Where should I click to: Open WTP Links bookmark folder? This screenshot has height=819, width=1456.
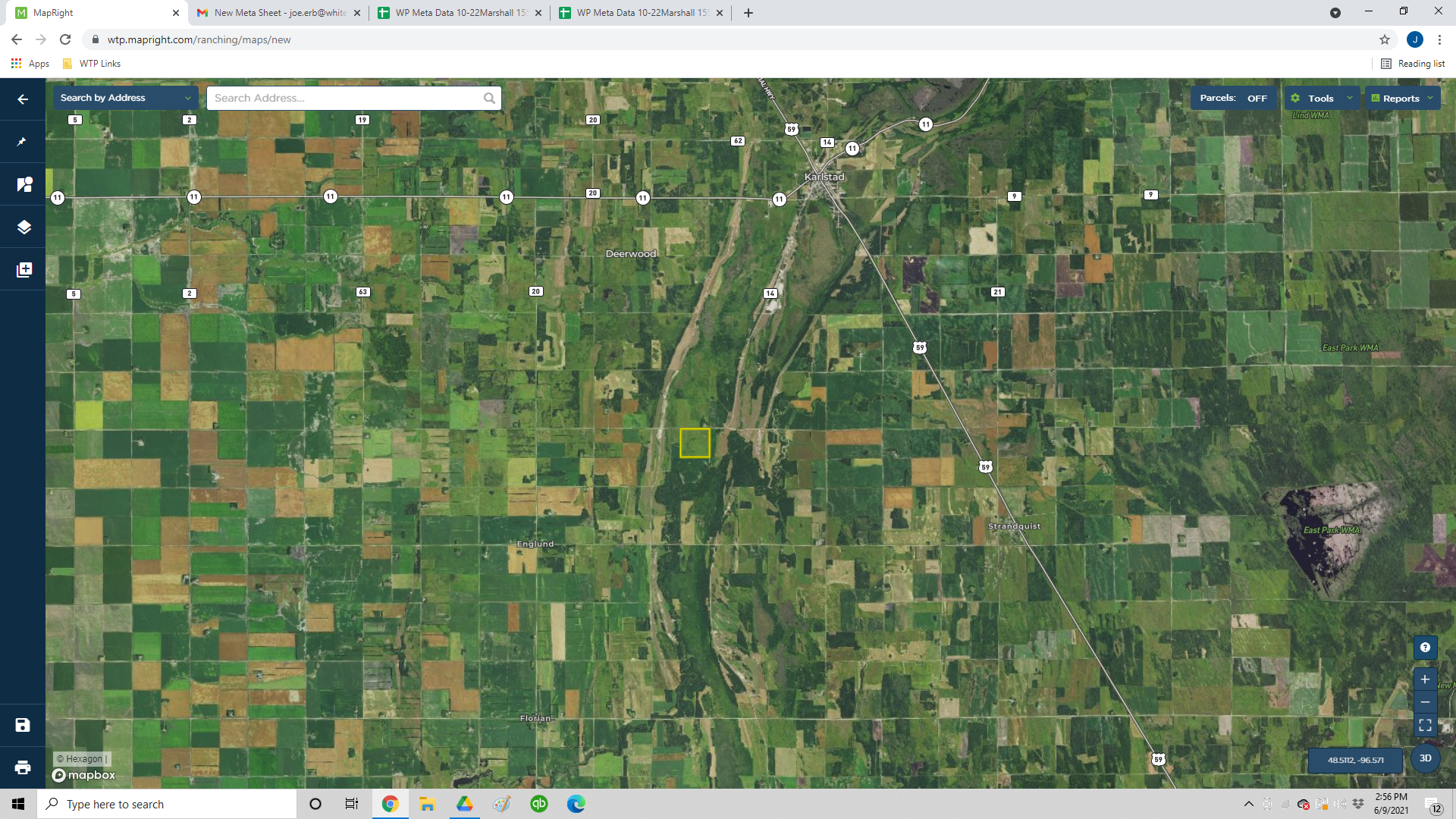(x=92, y=64)
